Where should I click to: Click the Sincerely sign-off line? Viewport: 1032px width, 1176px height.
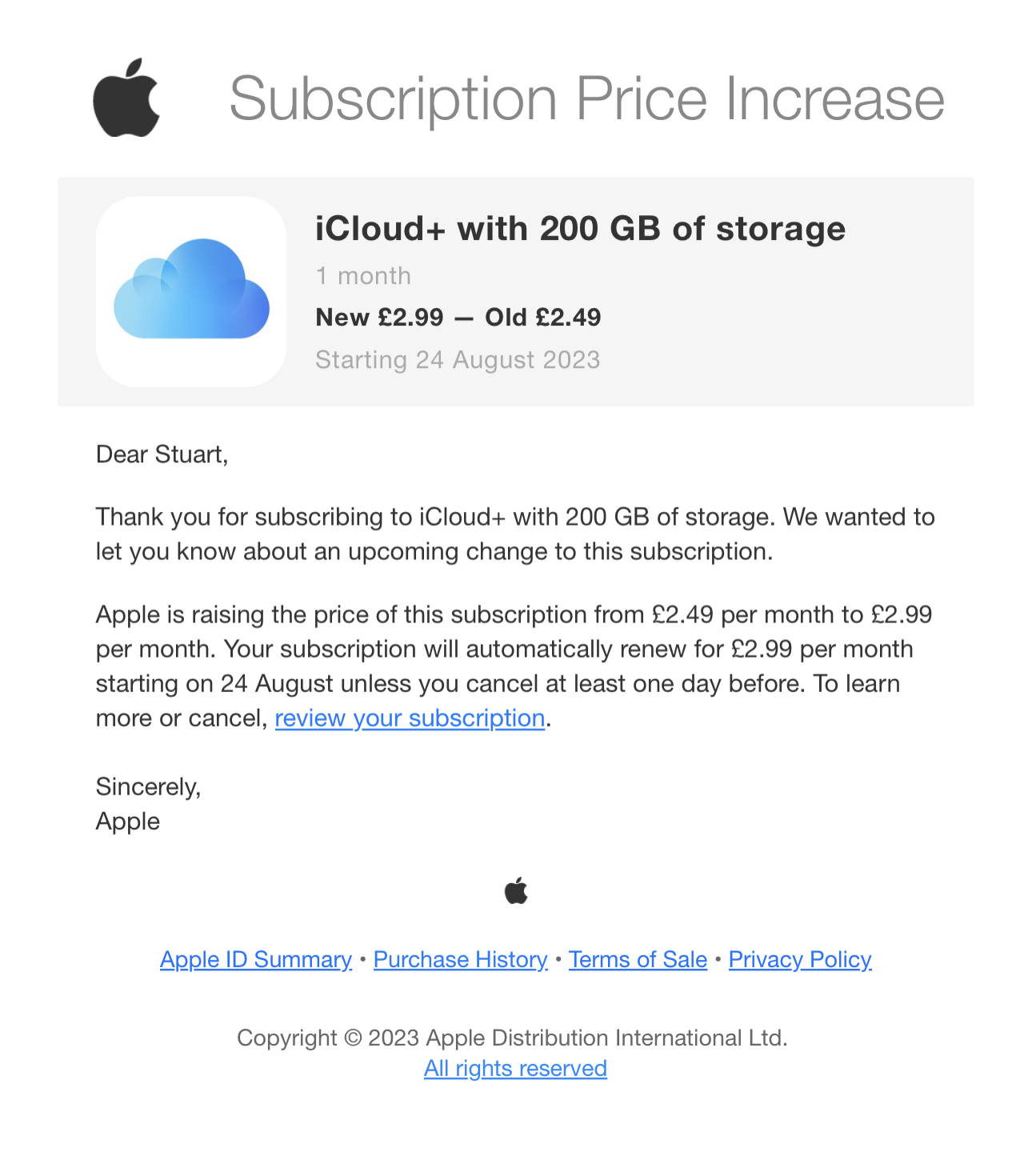148,787
